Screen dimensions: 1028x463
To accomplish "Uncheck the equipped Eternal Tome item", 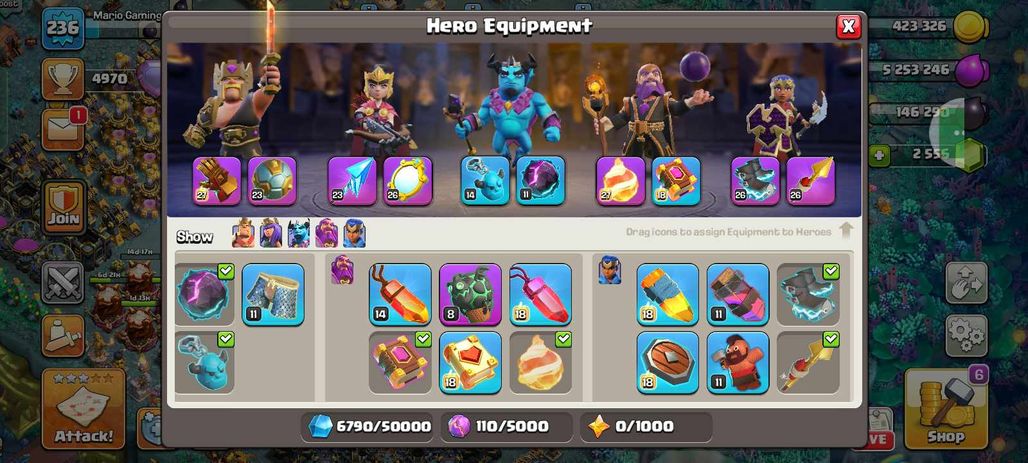I will point(400,362).
